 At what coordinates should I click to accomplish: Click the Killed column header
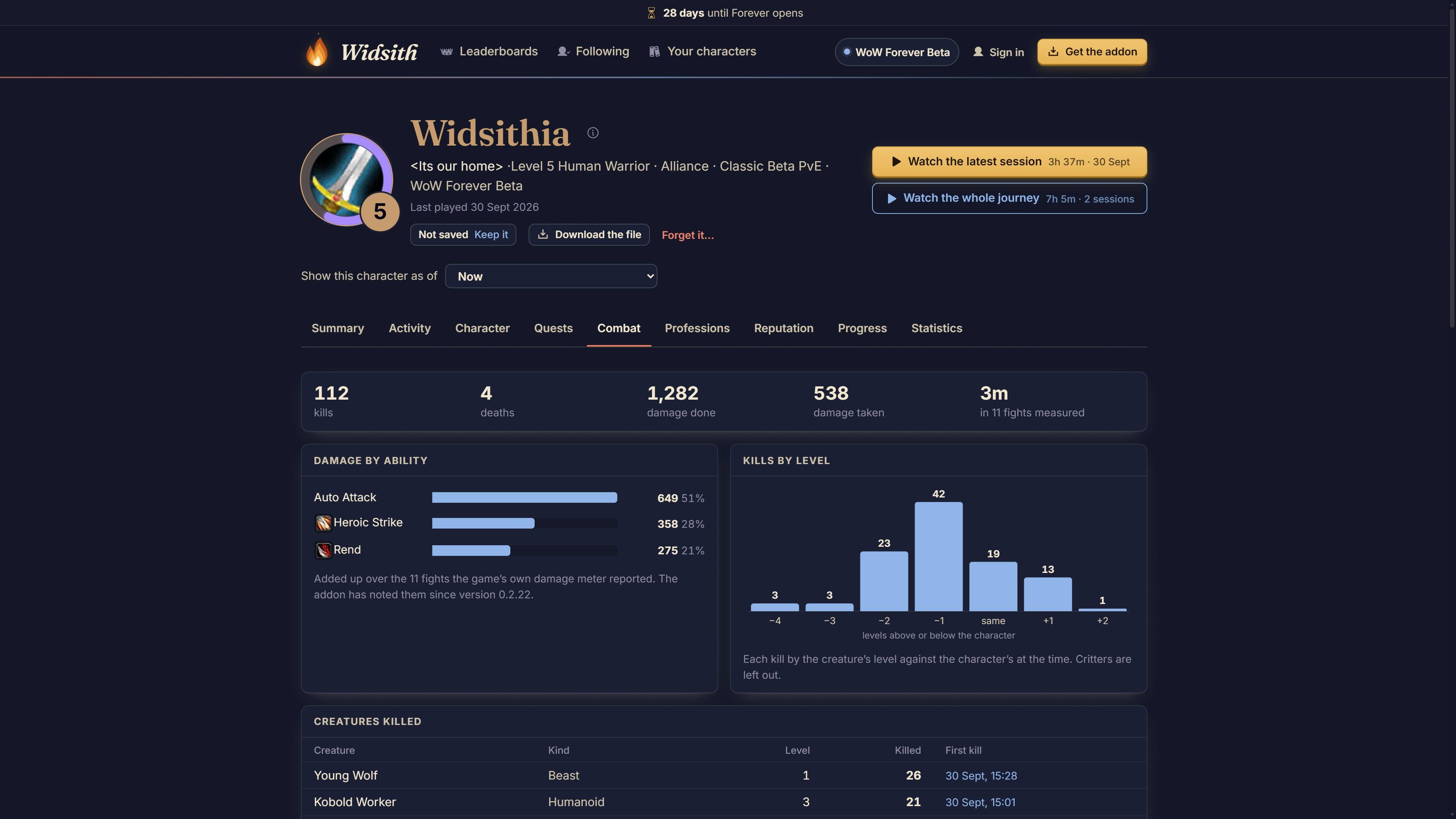pyautogui.click(x=908, y=751)
